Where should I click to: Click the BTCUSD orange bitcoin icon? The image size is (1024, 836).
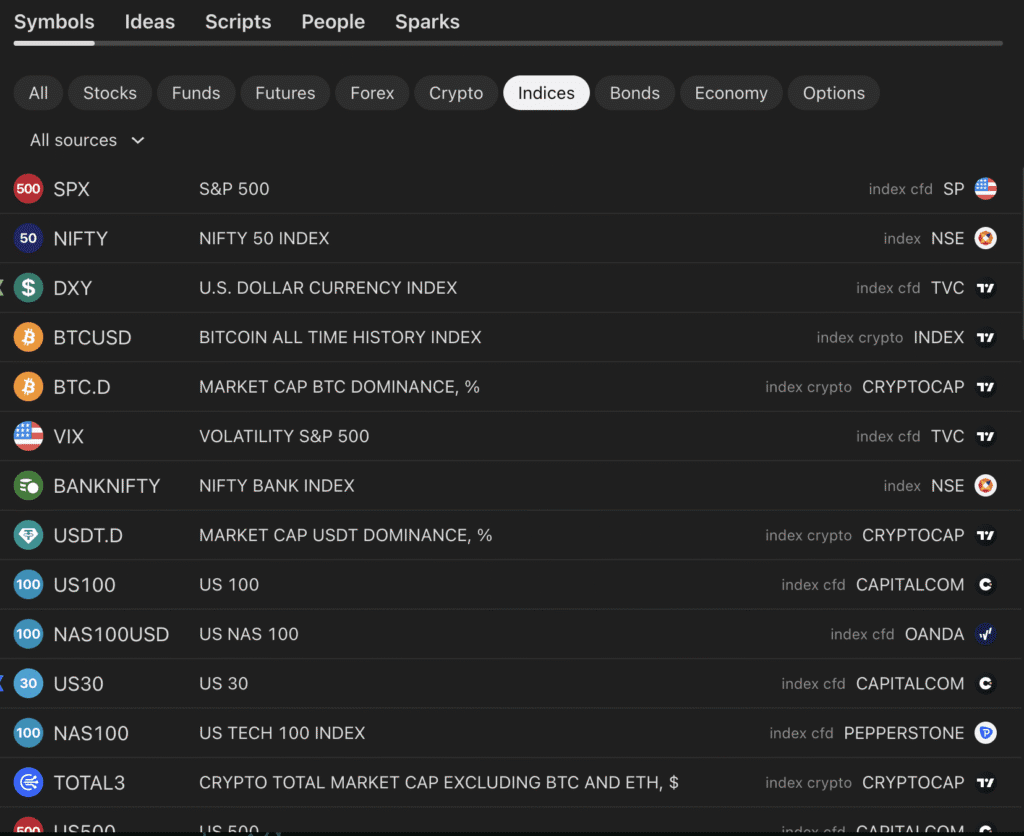[28, 337]
